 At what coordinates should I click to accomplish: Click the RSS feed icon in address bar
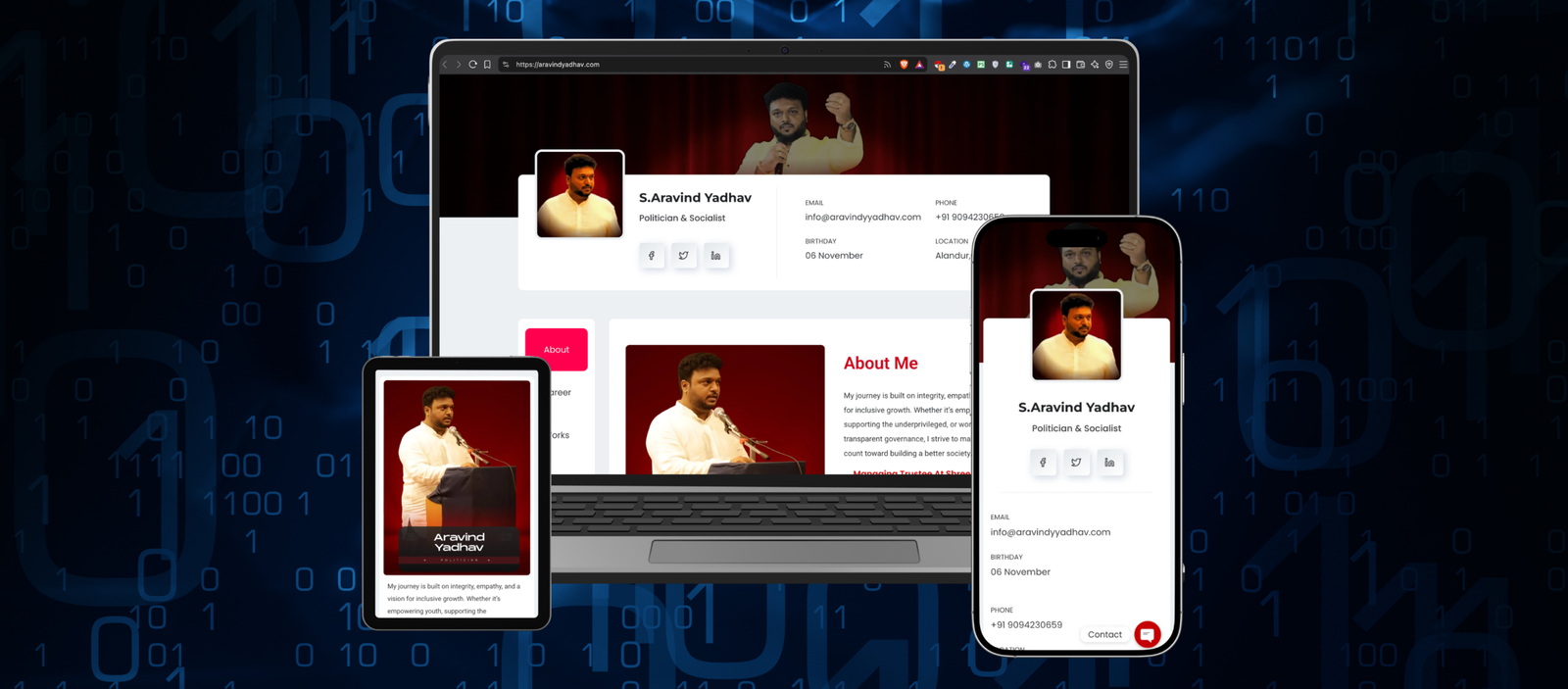tap(887, 65)
